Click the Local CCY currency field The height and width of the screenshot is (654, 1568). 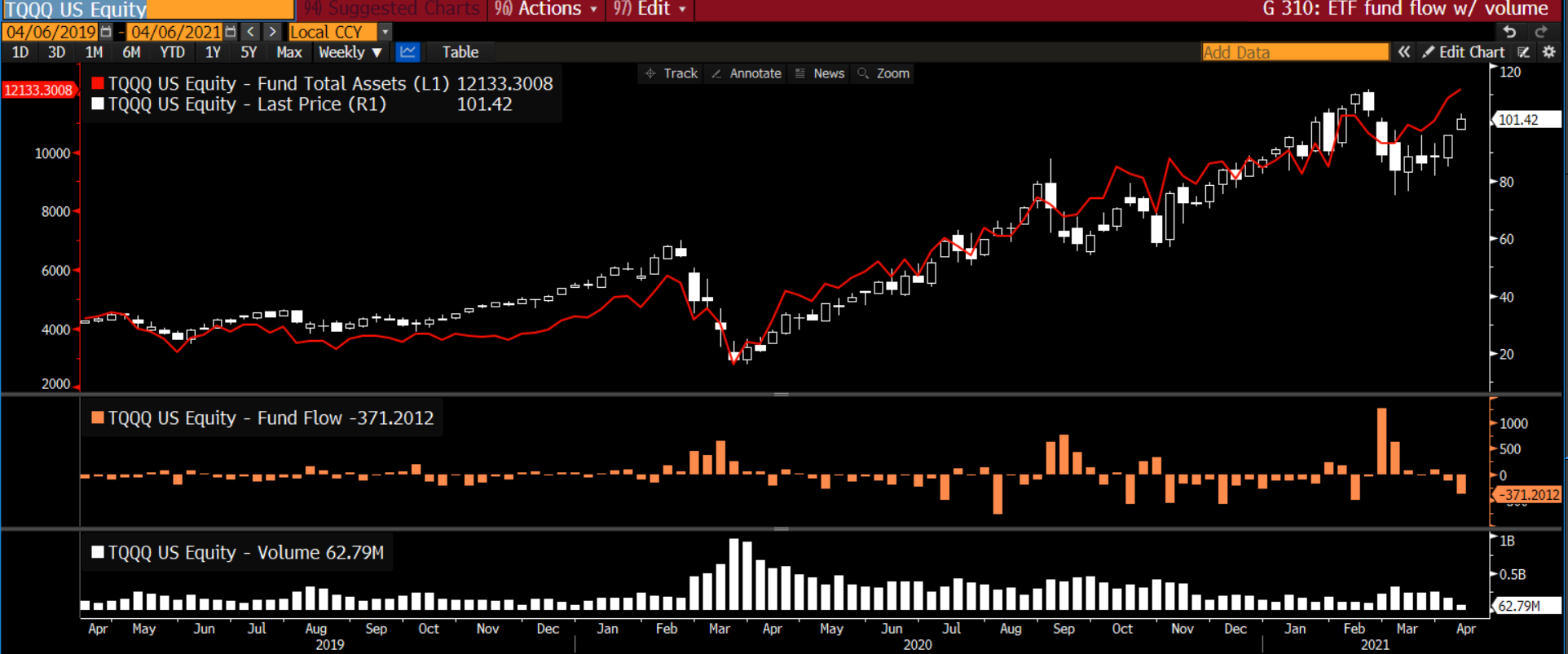333,32
